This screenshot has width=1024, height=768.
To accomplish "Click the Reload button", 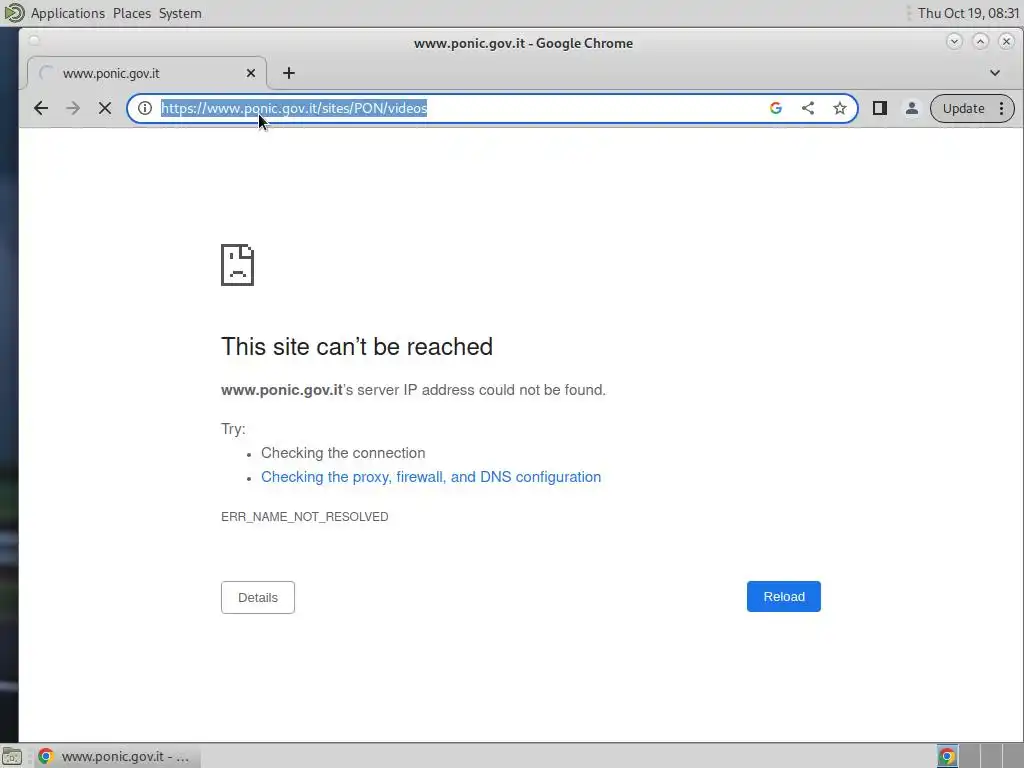I will (x=784, y=596).
